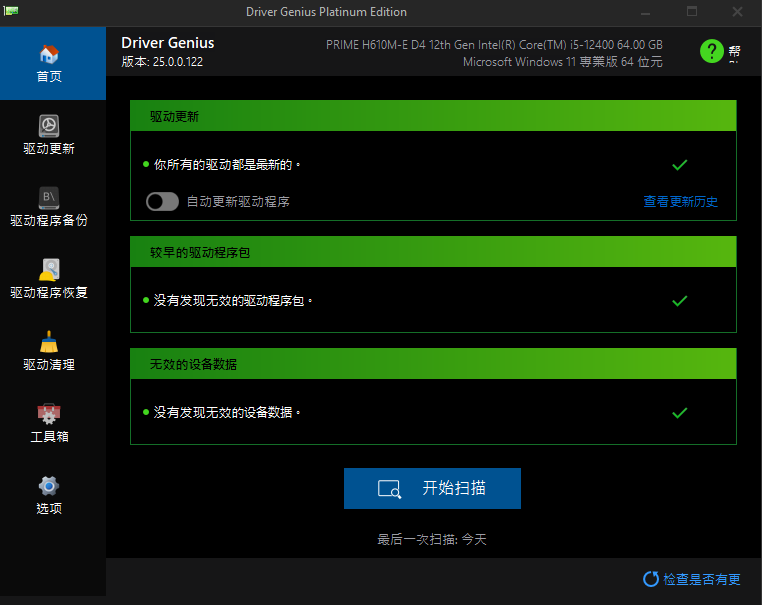The image size is (762, 605).
Task: Click the 你所有的驱动都是最新的 status text
Action: (x=226, y=165)
